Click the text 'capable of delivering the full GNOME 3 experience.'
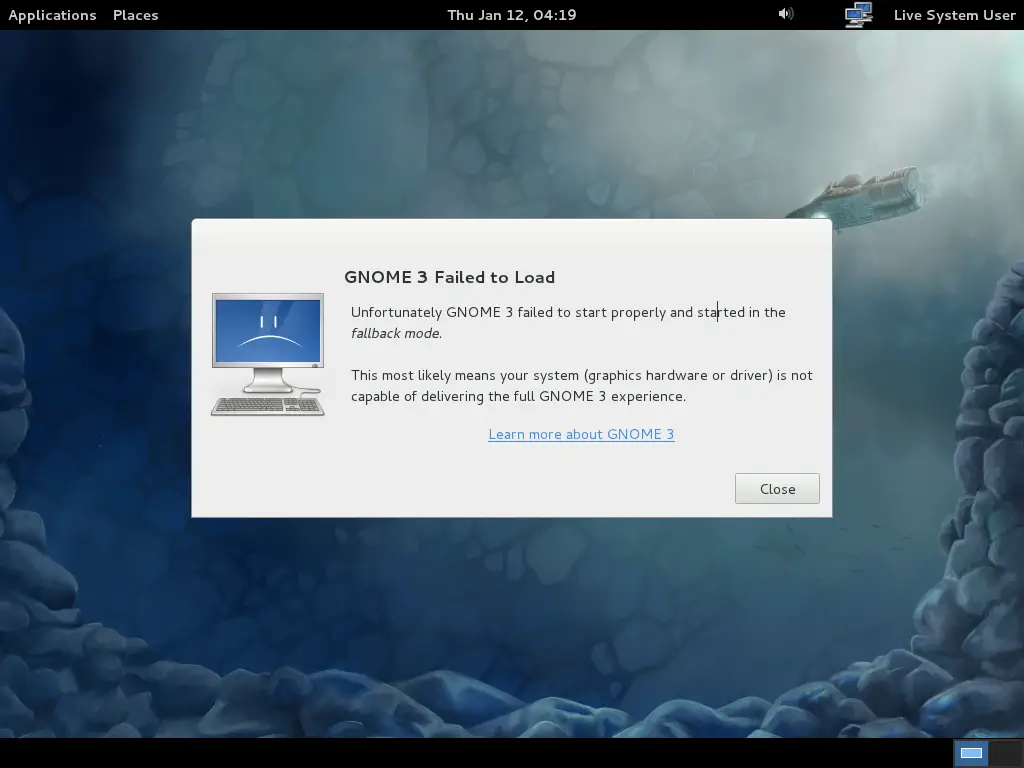 click(519, 396)
